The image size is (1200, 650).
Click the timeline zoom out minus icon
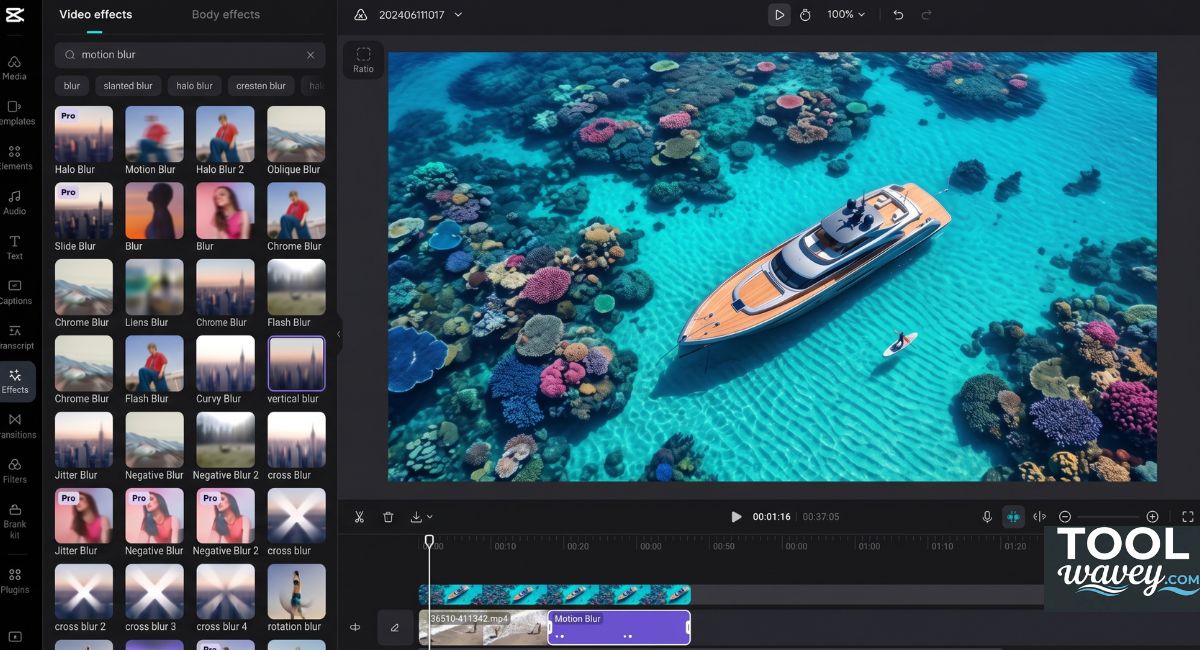click(x=1065, y=517)
